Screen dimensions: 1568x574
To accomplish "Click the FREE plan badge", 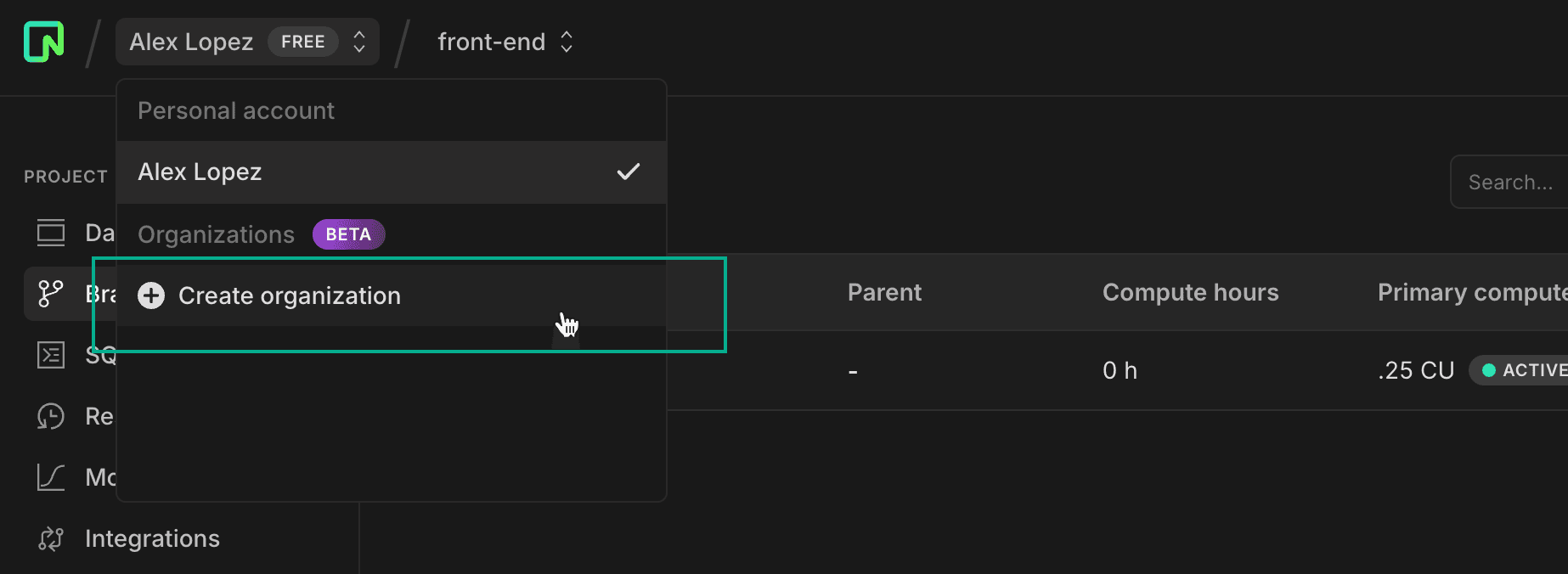I will click(x=303, y=41).
